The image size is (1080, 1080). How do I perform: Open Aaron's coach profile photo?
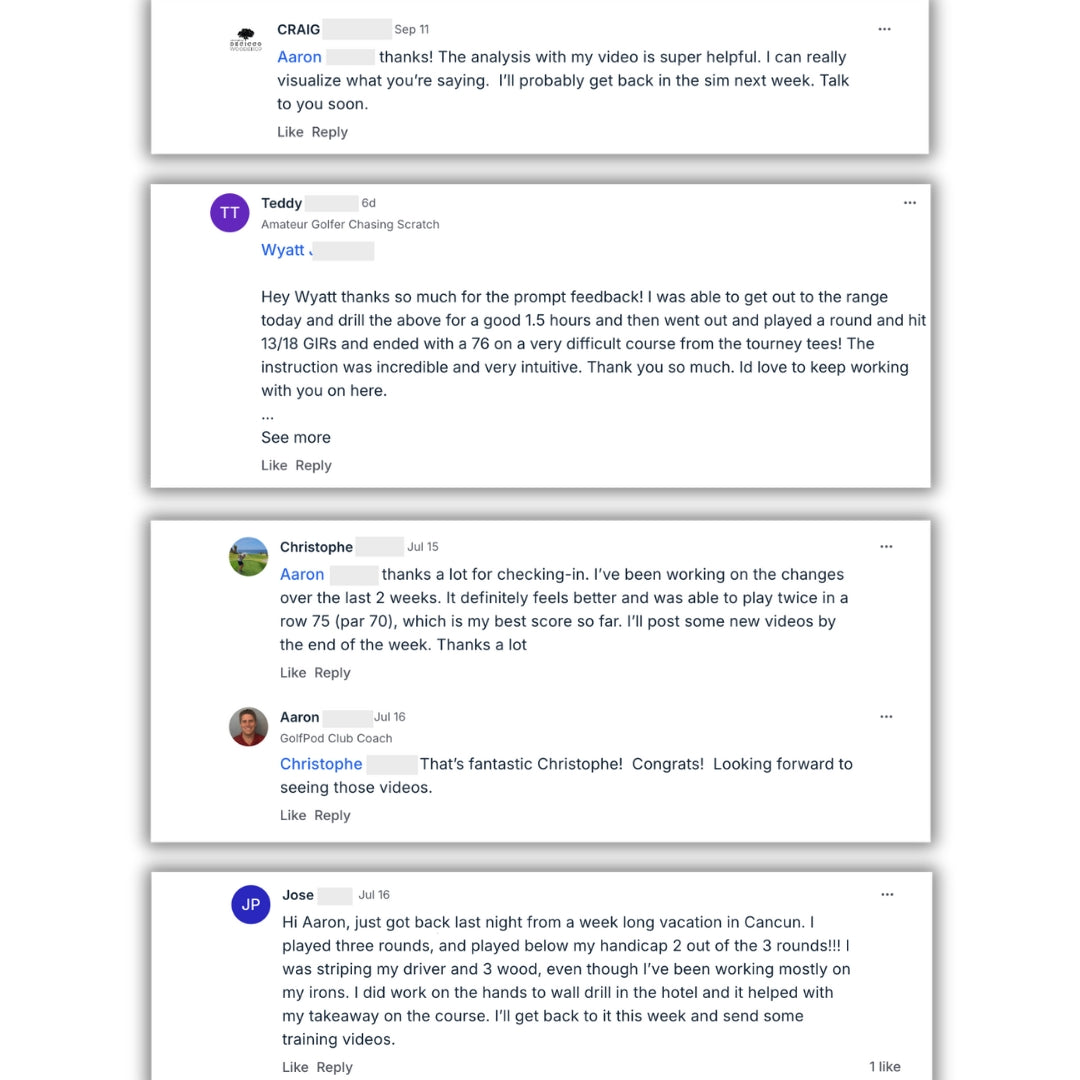coord(248,727)
